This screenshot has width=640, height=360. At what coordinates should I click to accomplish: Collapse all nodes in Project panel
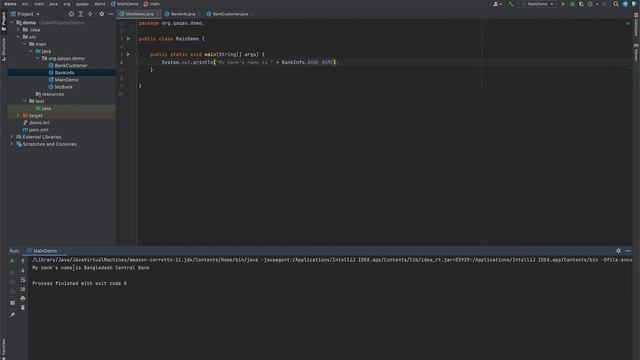pos(90,14)
